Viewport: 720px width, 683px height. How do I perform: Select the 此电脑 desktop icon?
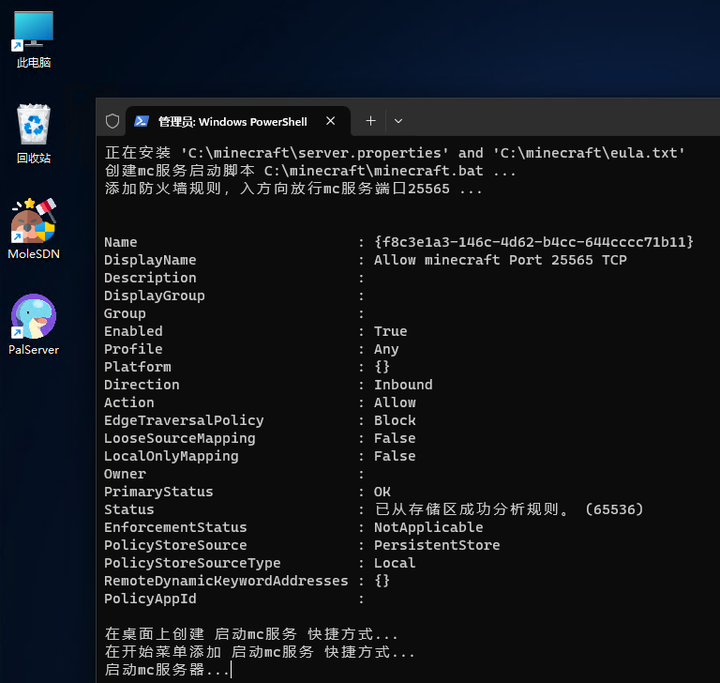pyautogui.click(x=34, y=40)
